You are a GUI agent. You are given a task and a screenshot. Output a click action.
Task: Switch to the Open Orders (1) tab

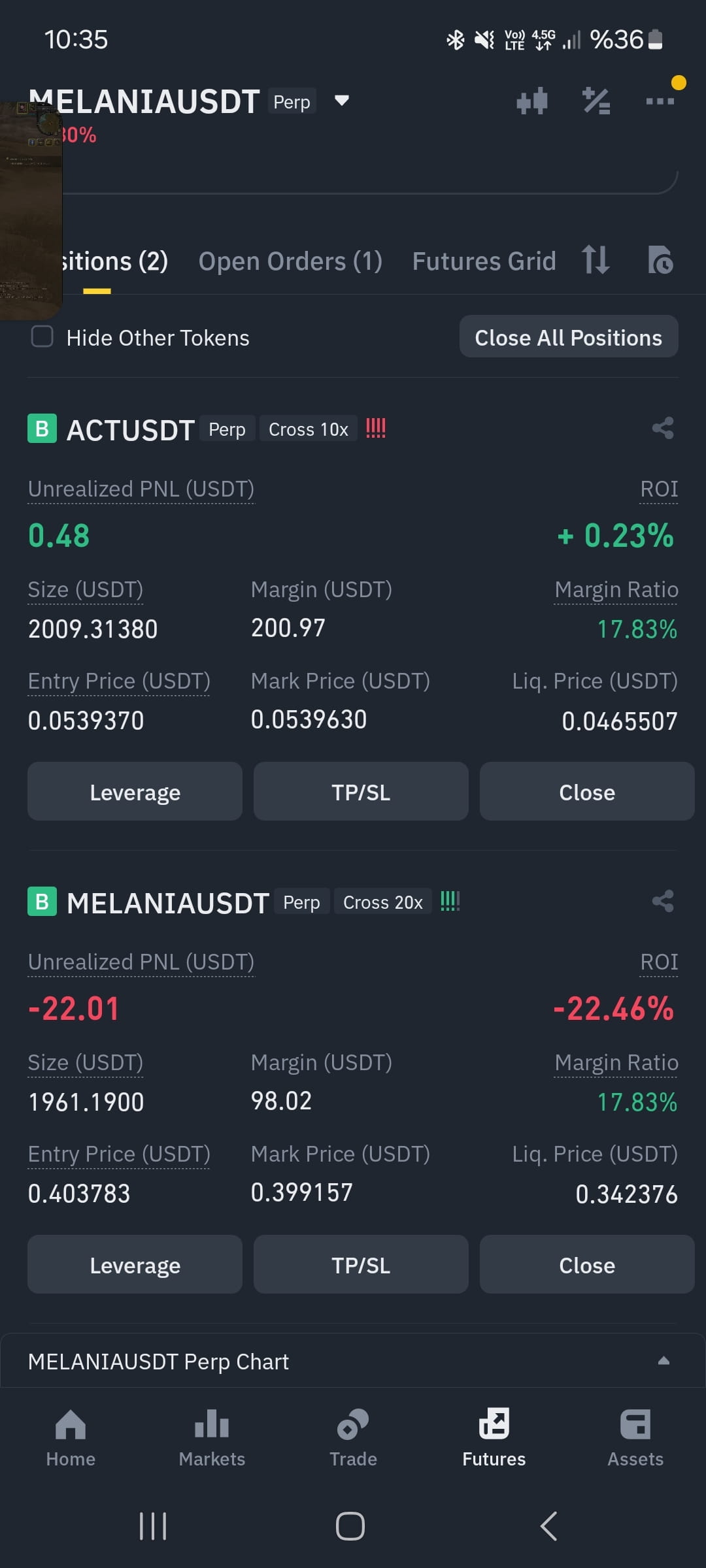290,261
